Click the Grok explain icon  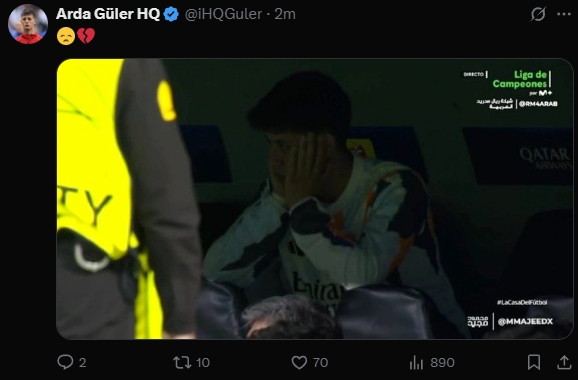538,14
